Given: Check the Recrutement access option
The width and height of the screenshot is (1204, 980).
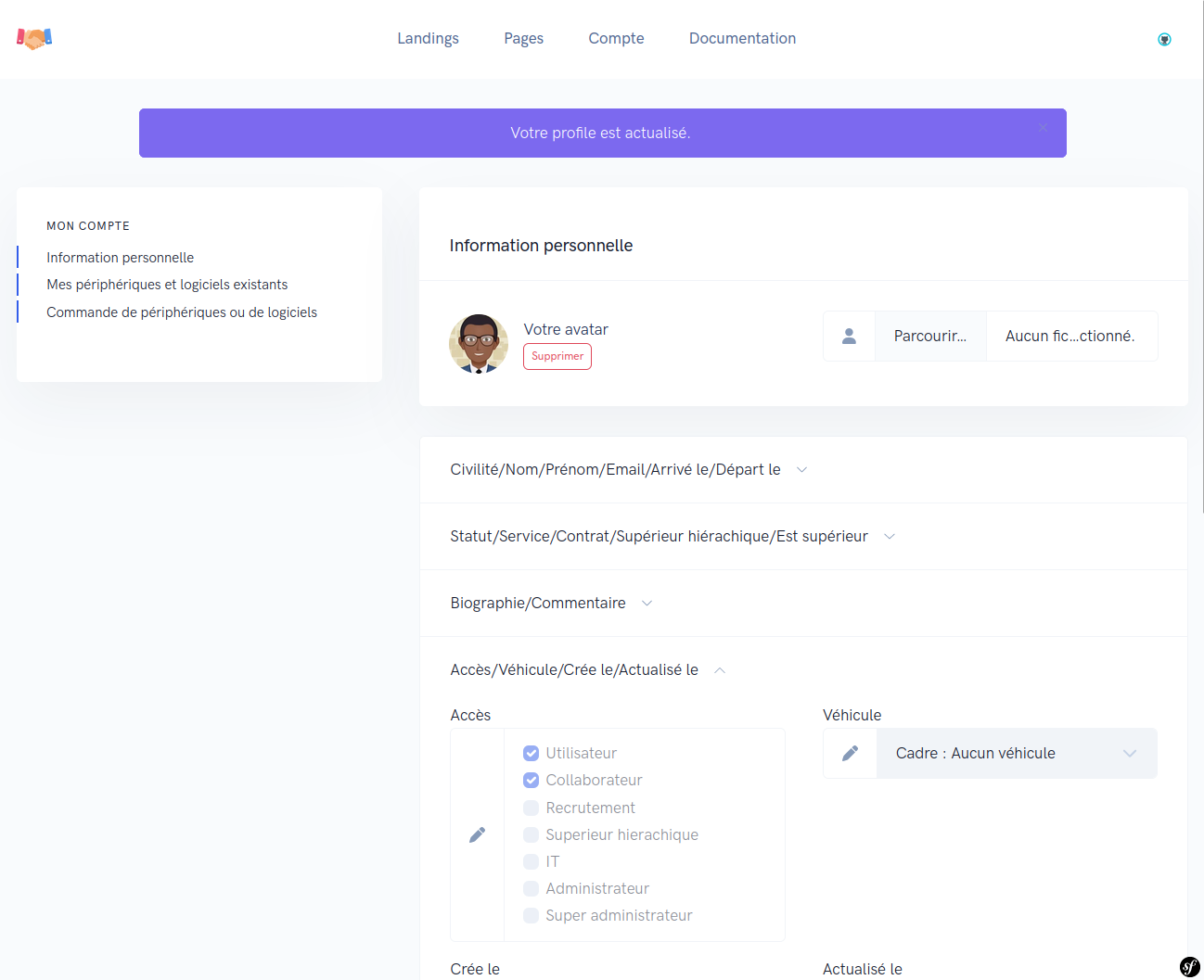Looking at the screenshot, I should coord(531,808).
